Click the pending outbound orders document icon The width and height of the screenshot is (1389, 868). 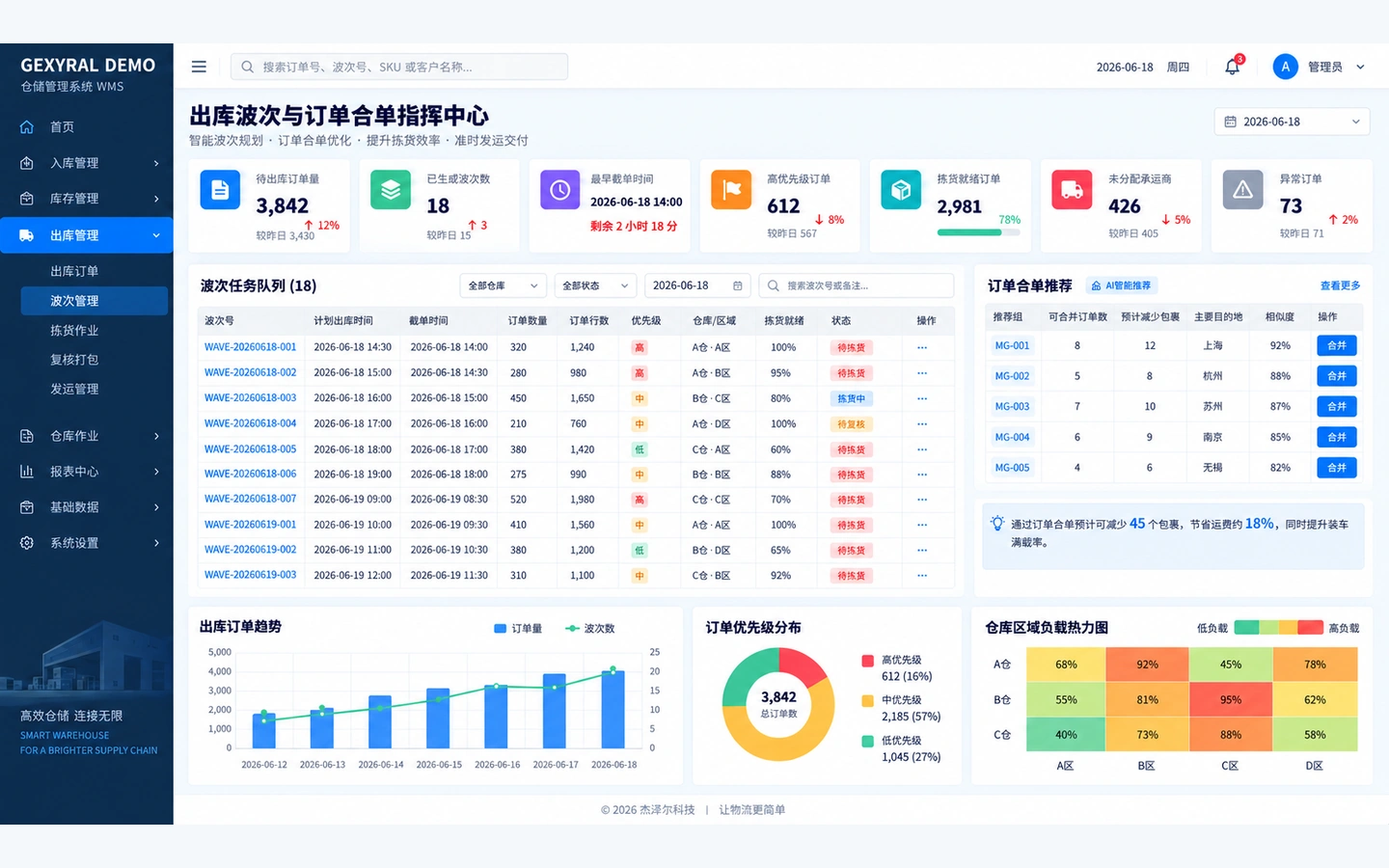[220, 189]
